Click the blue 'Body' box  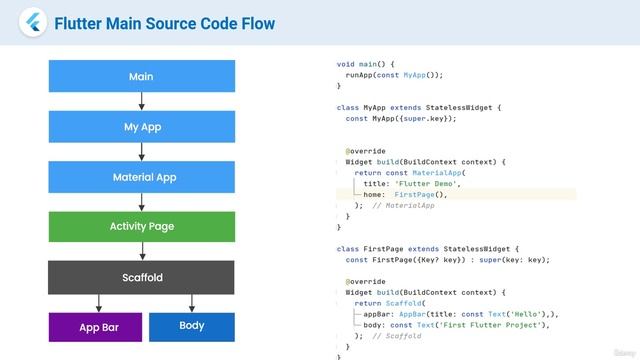point(192,327)
